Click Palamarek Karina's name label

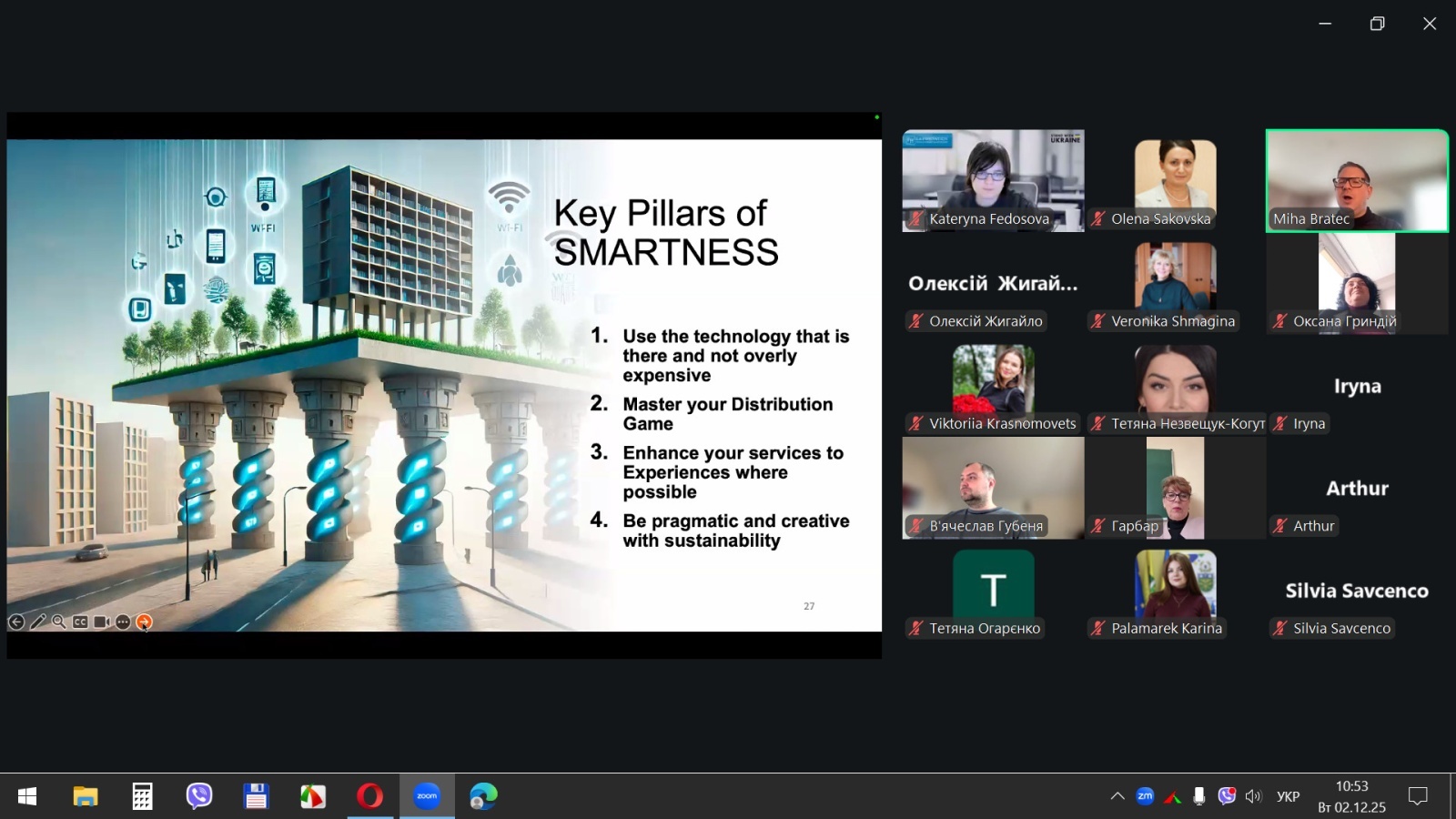[x=1166, y=629]
